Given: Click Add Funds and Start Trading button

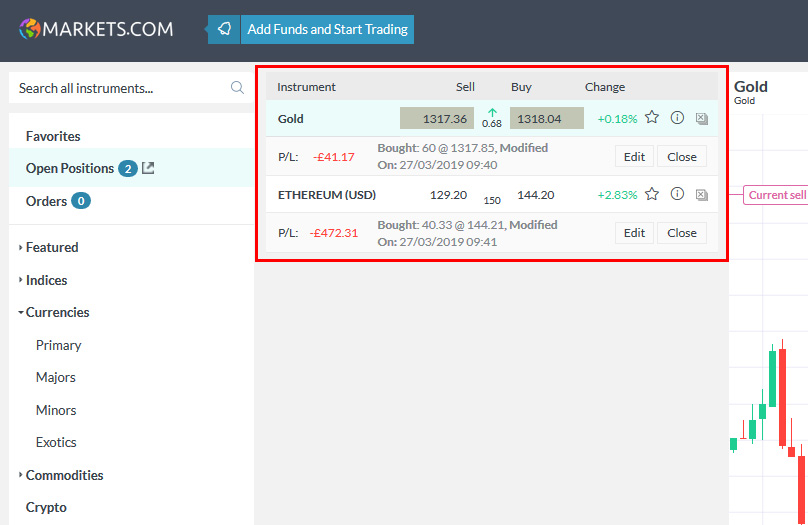Looking at the screenshot, I should coord(327,29).
